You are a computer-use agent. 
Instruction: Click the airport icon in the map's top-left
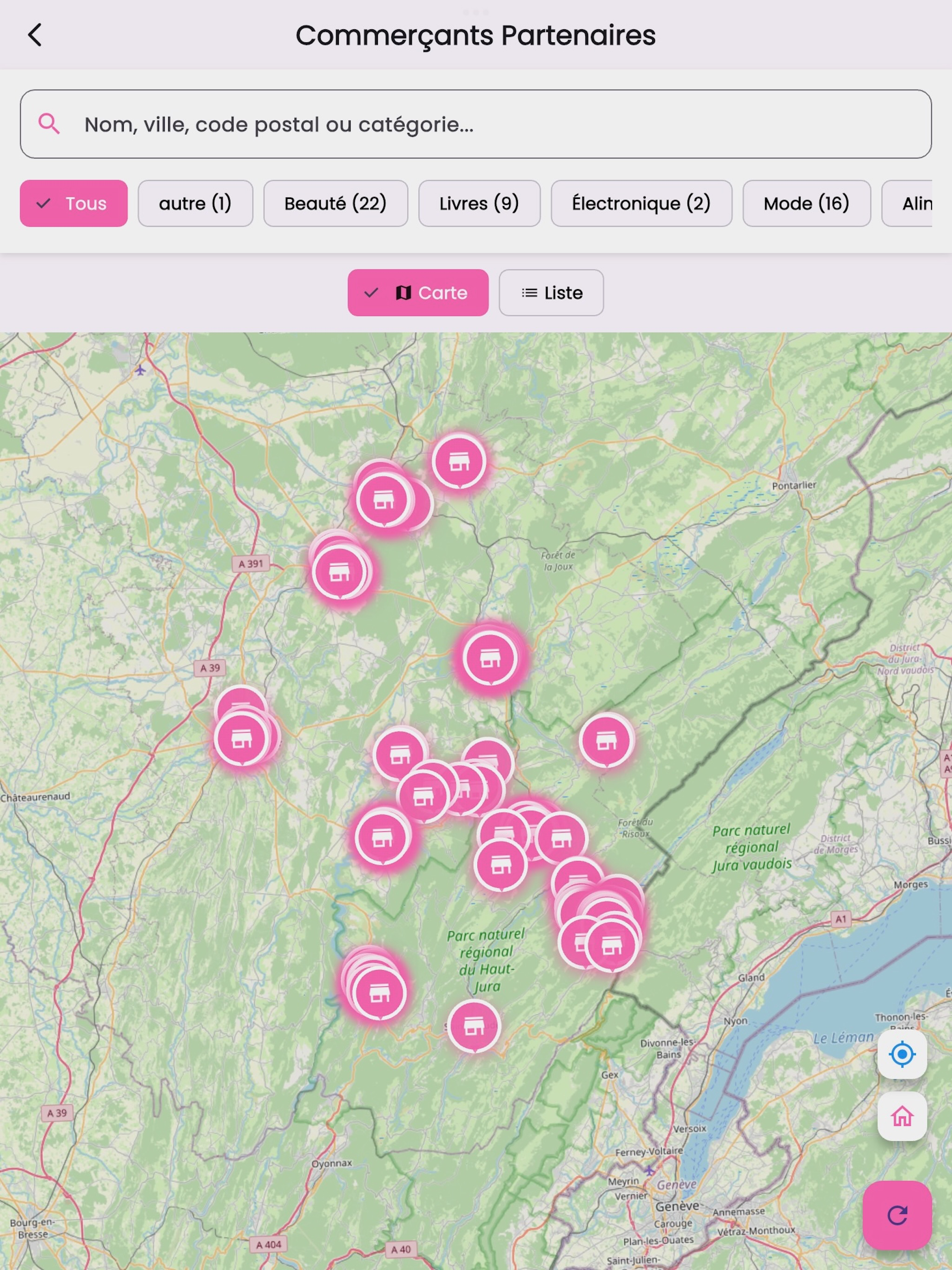click(x=140, y=371)
